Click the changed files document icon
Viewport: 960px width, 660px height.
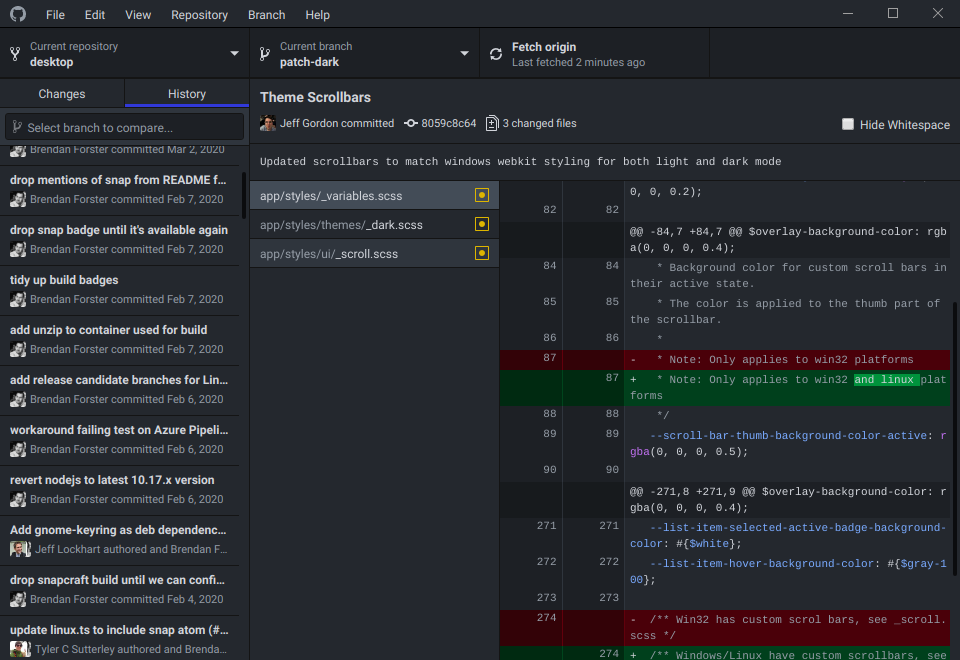pyautogui.click(x=492, y=123)
